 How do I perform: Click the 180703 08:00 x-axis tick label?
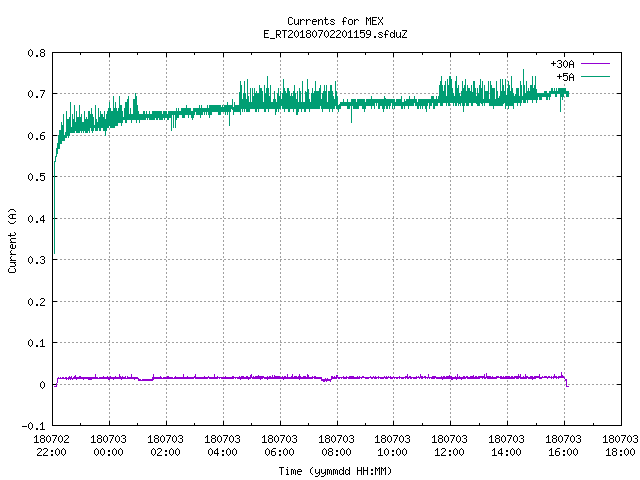(336, 446)
